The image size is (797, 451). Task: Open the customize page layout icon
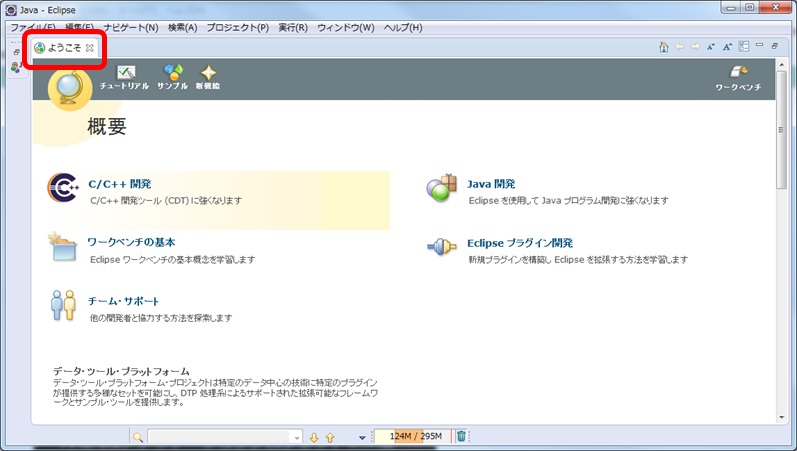pos(744,46)
